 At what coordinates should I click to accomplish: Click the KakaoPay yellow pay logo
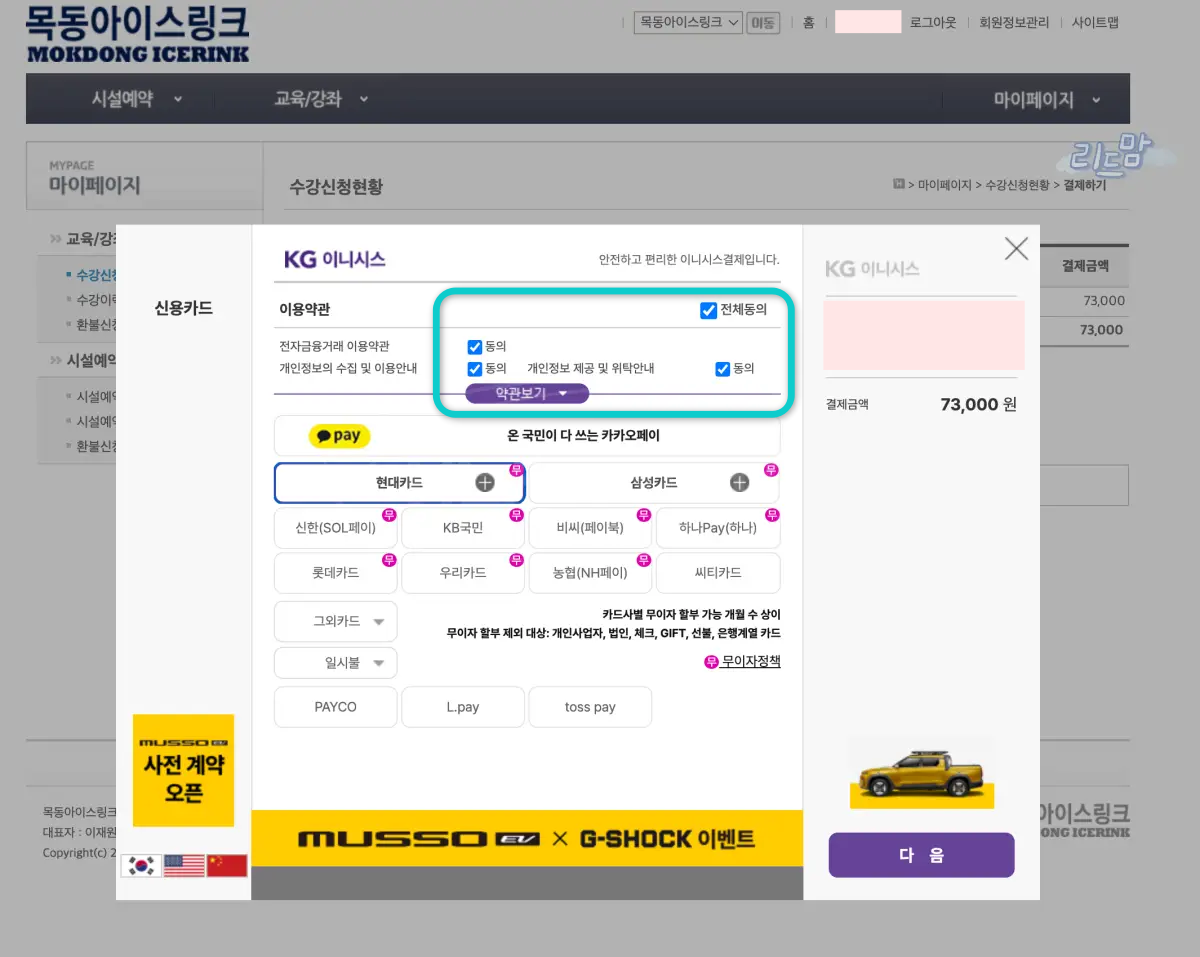(x=340, y=436)
